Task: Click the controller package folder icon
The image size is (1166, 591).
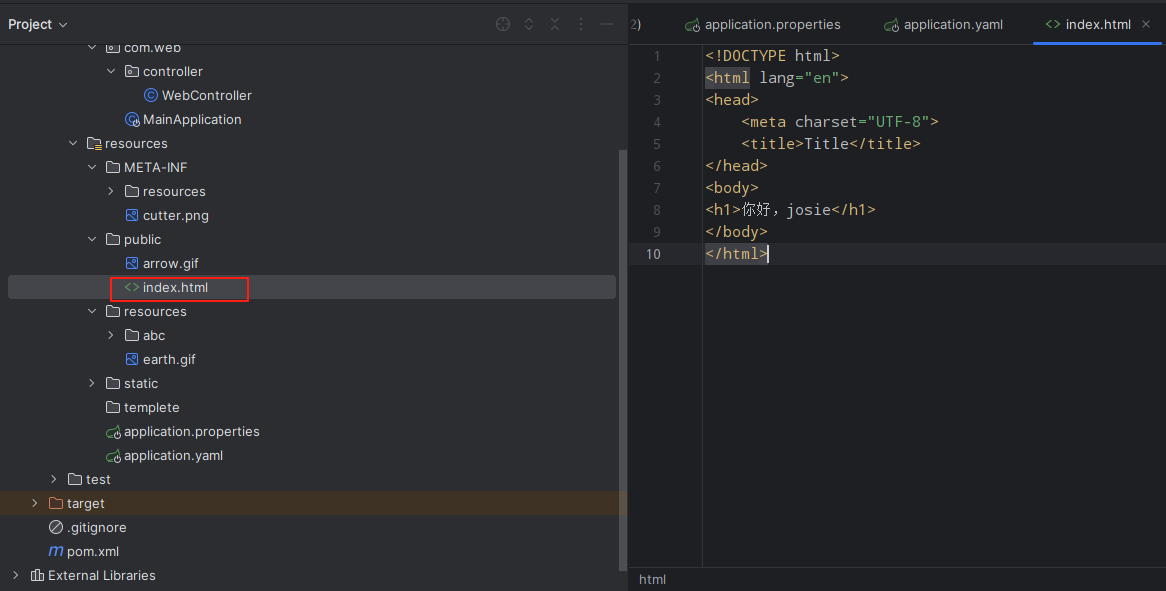Action: click(x=132, y=71)
